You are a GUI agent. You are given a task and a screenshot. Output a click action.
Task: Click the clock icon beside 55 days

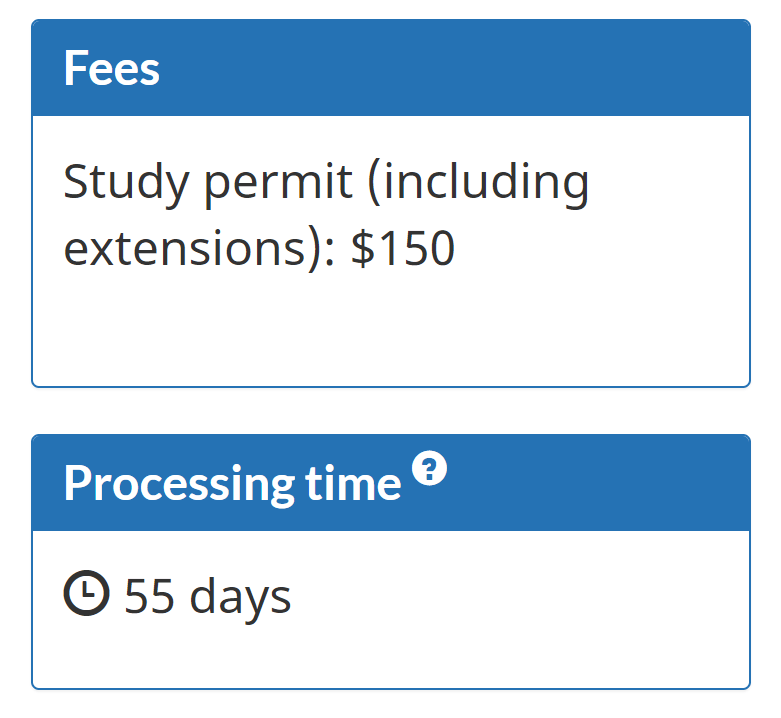[x=87, y=593]
